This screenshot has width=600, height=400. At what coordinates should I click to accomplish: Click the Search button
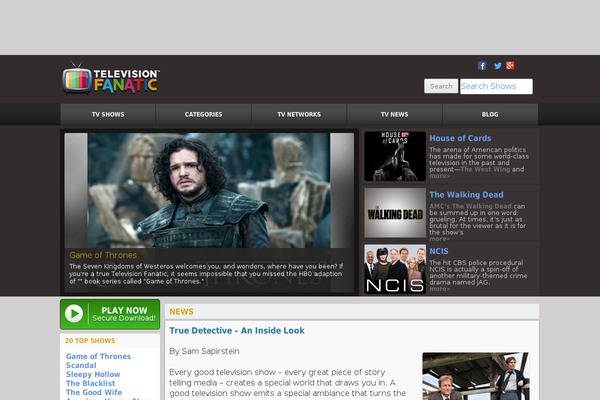tap(441, 86)
